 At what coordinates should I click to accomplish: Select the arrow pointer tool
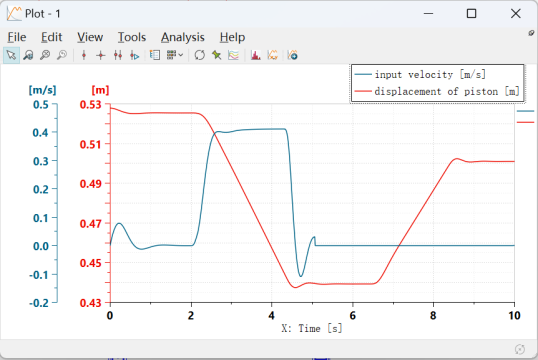click(11, 55)
